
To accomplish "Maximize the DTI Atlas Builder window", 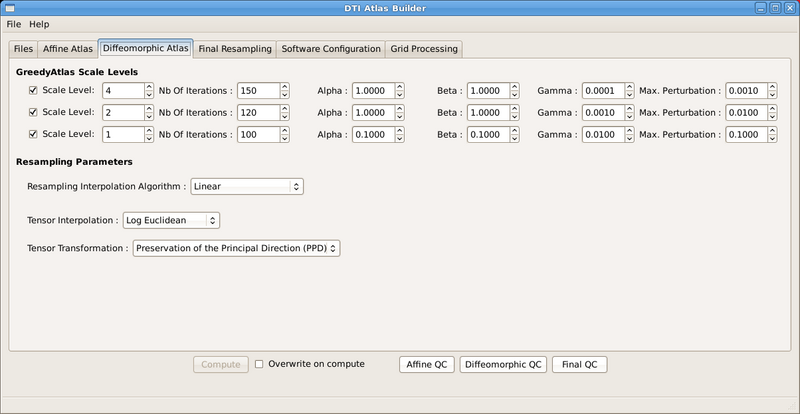I will (x=774, y=8).
